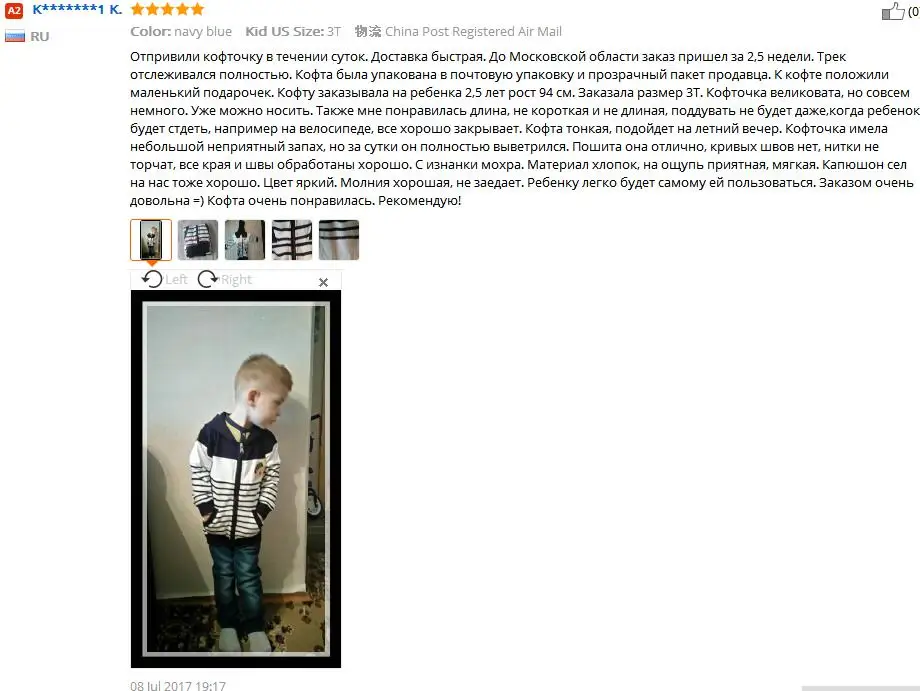Open second review photo thumbnail
This screenshot has width=920, height=691.
(198, 240)
